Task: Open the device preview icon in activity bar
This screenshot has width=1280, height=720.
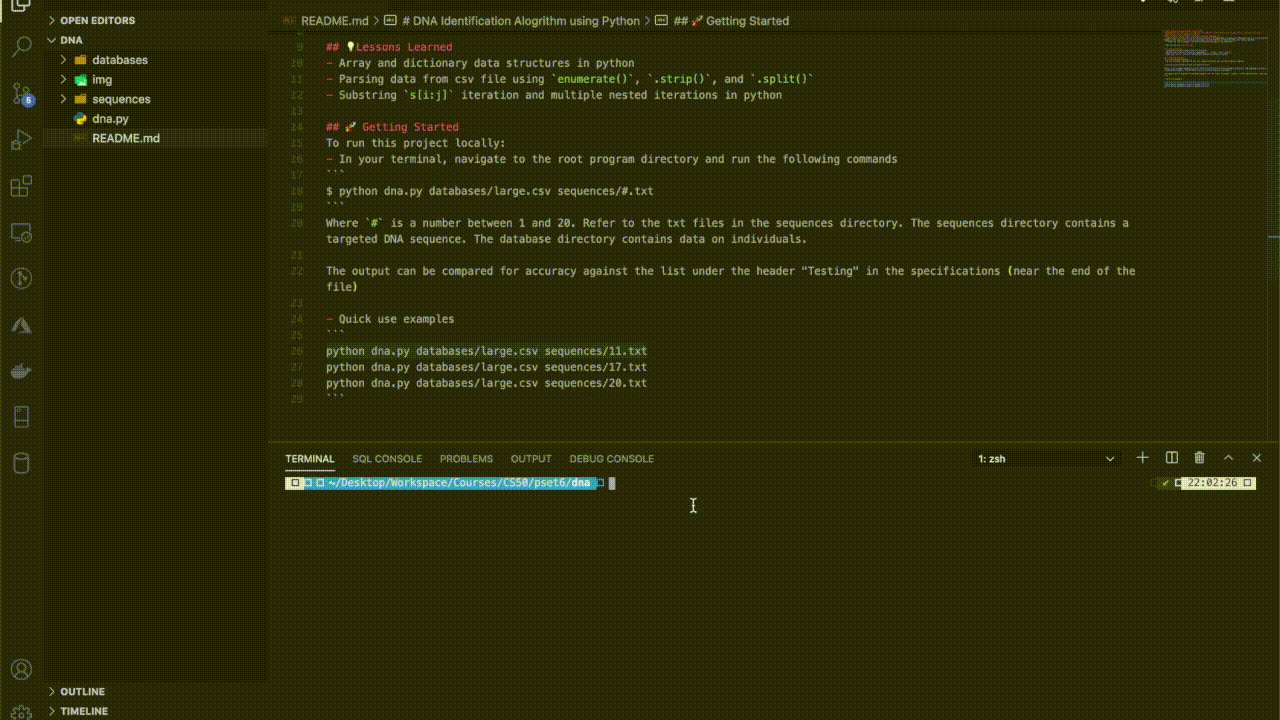Action: point(21,417)
